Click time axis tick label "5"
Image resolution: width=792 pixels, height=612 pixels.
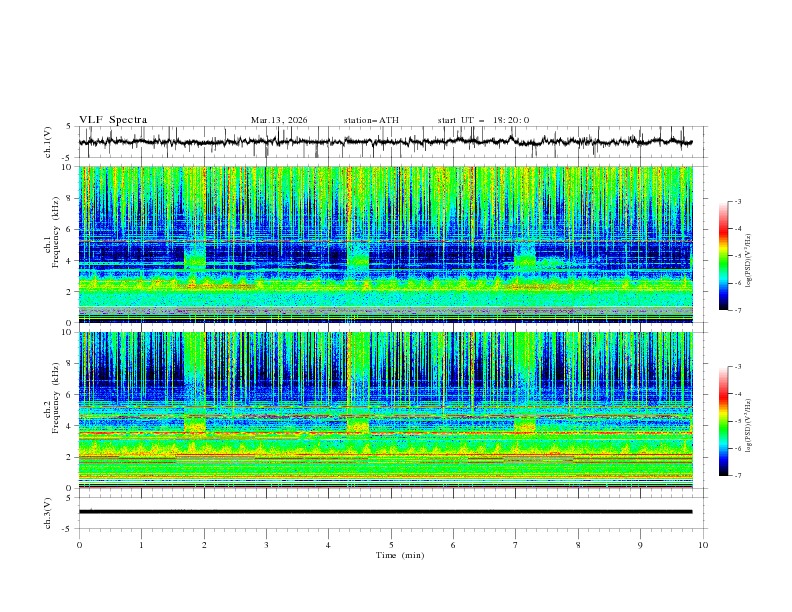(391, 545)
